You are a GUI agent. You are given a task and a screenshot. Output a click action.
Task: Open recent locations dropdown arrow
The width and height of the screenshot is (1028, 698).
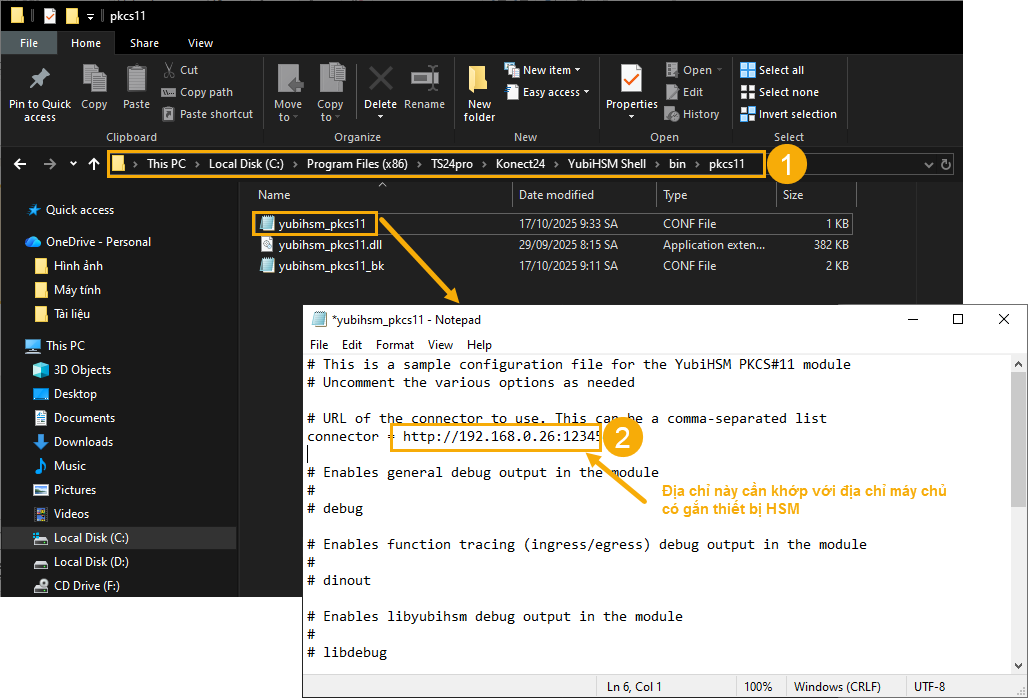pos(73,164)
